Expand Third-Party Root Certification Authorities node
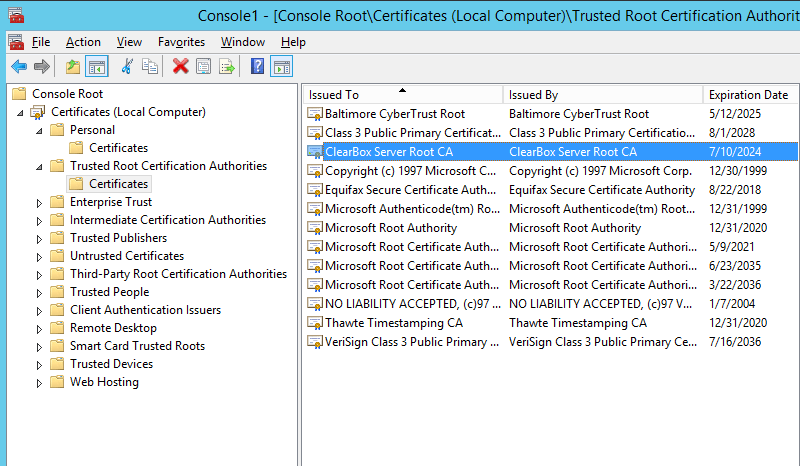 (39, 275)
